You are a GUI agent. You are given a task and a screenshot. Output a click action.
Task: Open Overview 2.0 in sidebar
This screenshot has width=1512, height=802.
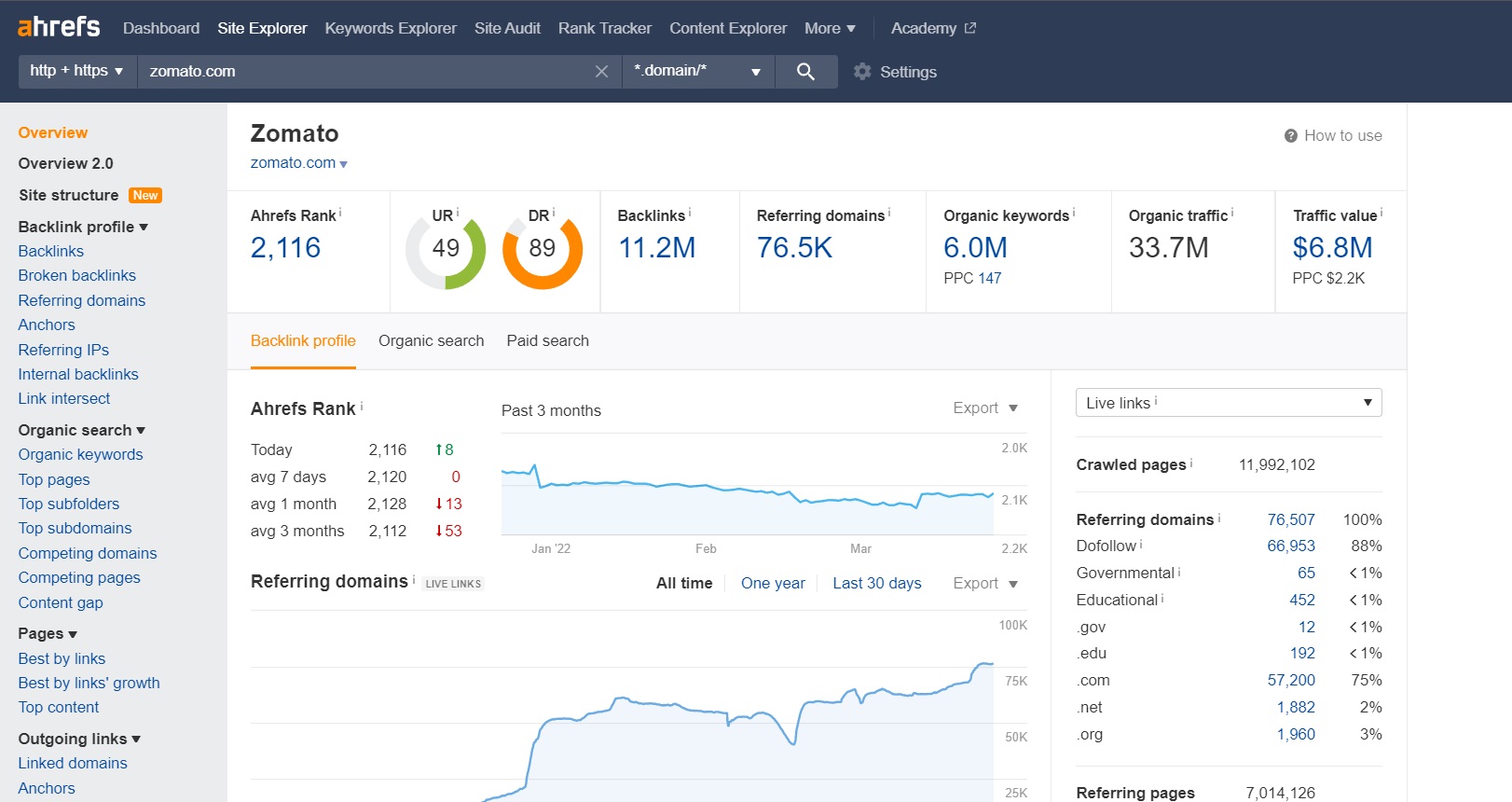(65, 163)
